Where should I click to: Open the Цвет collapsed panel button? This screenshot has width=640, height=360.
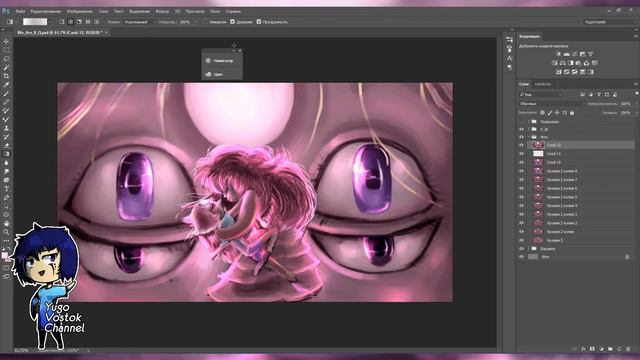[222, 74]
